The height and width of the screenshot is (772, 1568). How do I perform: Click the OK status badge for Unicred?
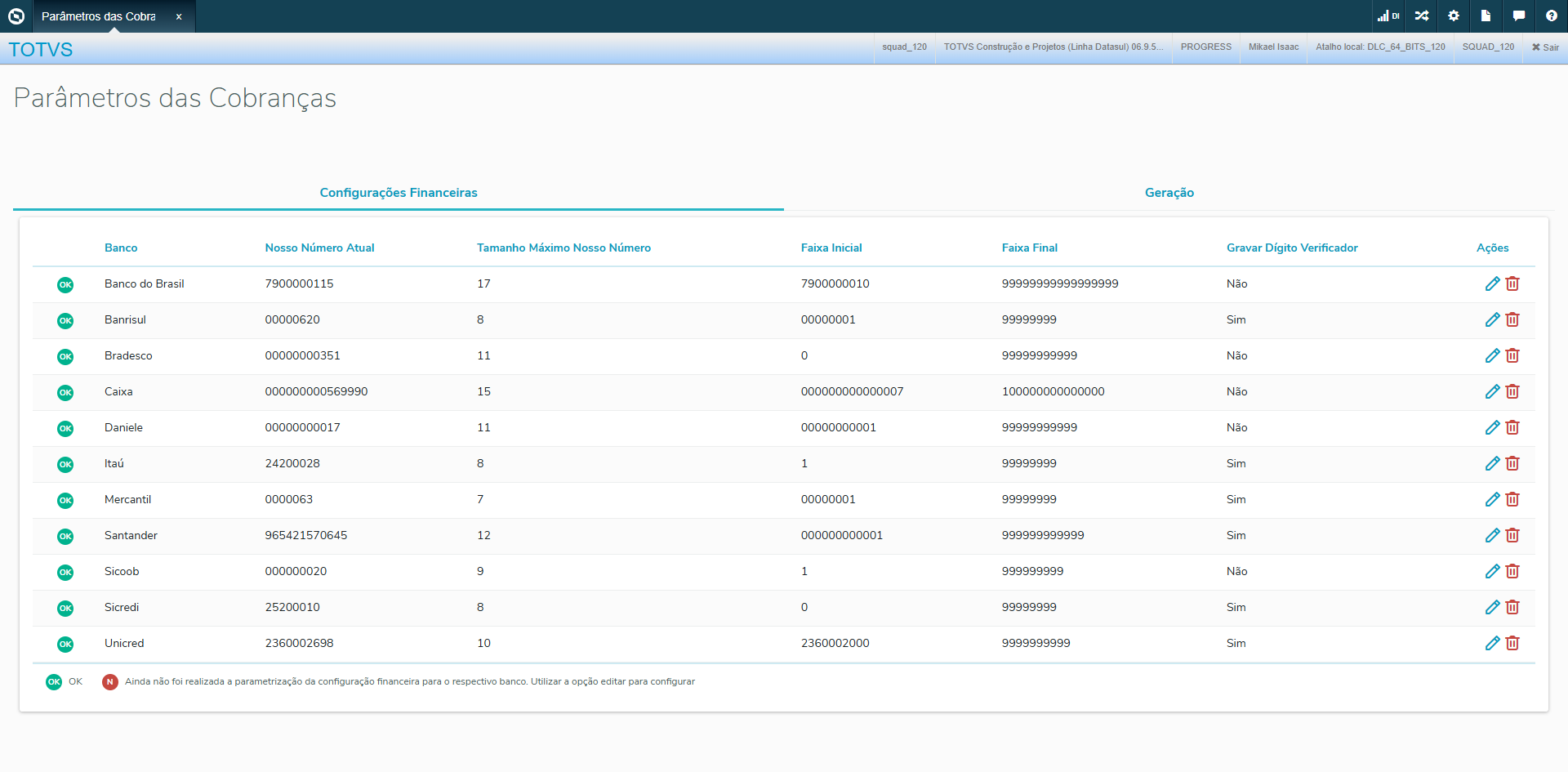65,644
